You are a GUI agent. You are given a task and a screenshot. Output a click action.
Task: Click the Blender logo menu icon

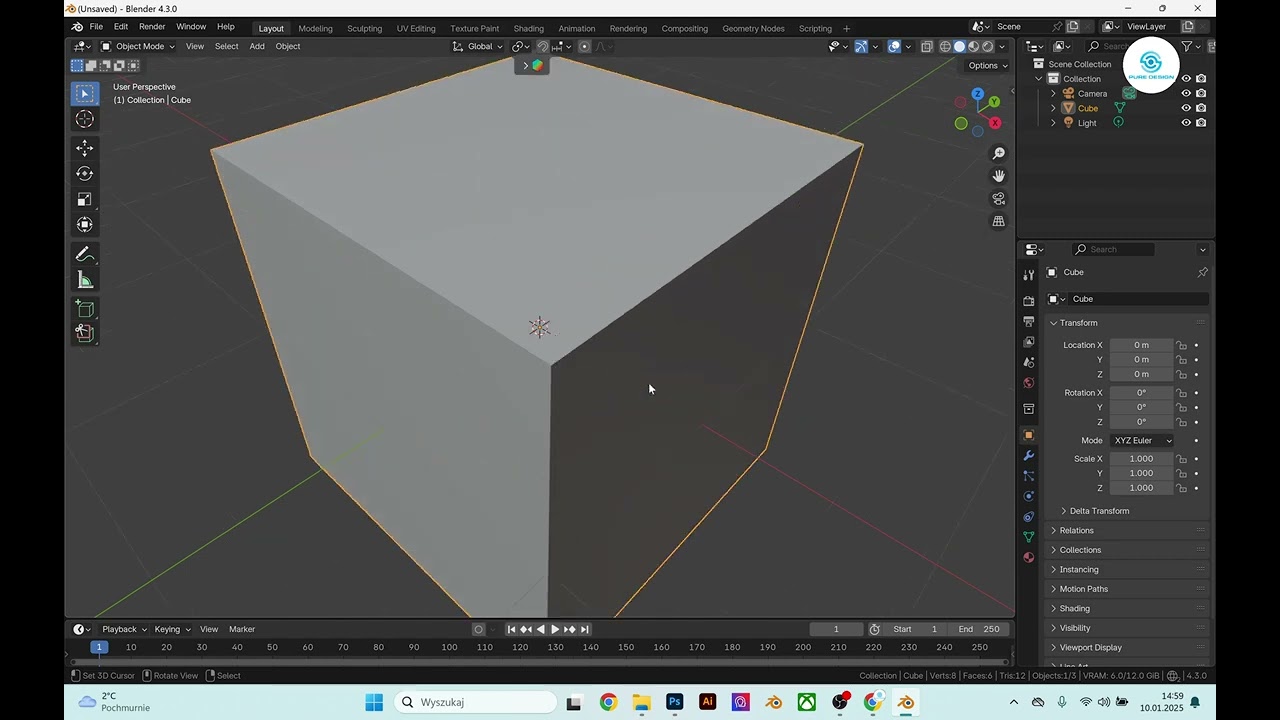tap(77, 27)
